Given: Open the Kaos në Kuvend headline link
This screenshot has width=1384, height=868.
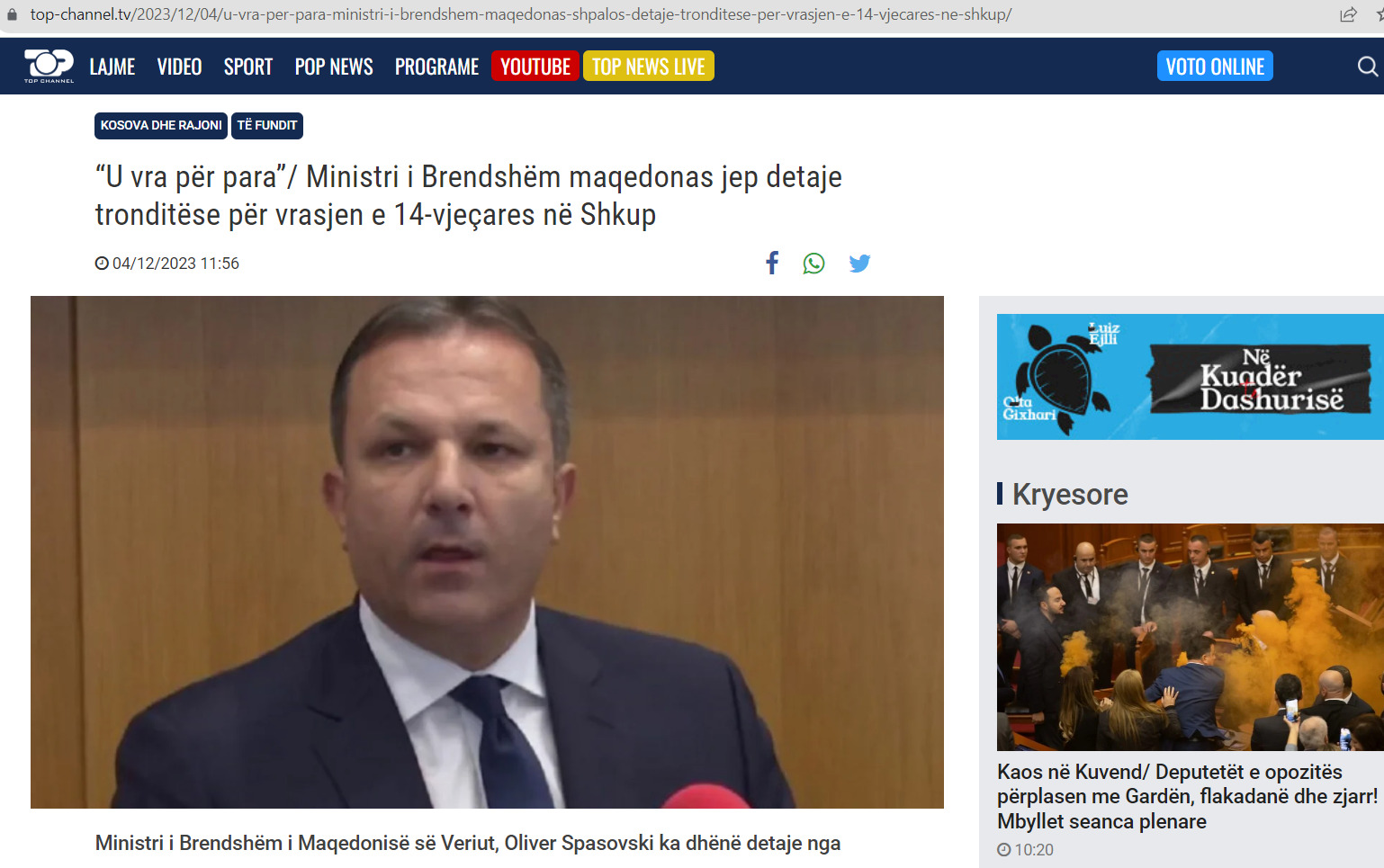Looking at the screenshot, I should (1188, 796).
